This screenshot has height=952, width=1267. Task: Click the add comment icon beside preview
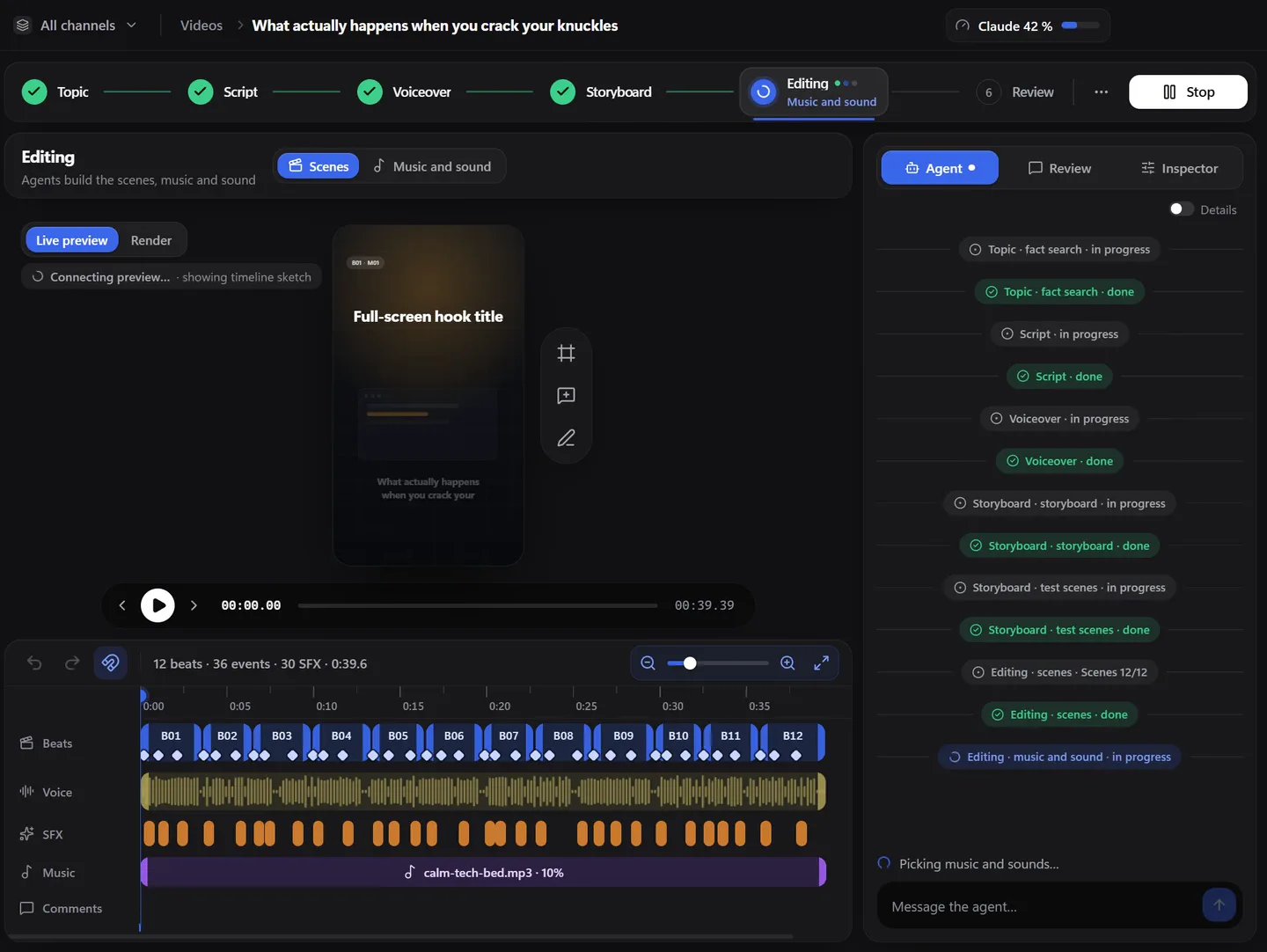coord(566,396)
